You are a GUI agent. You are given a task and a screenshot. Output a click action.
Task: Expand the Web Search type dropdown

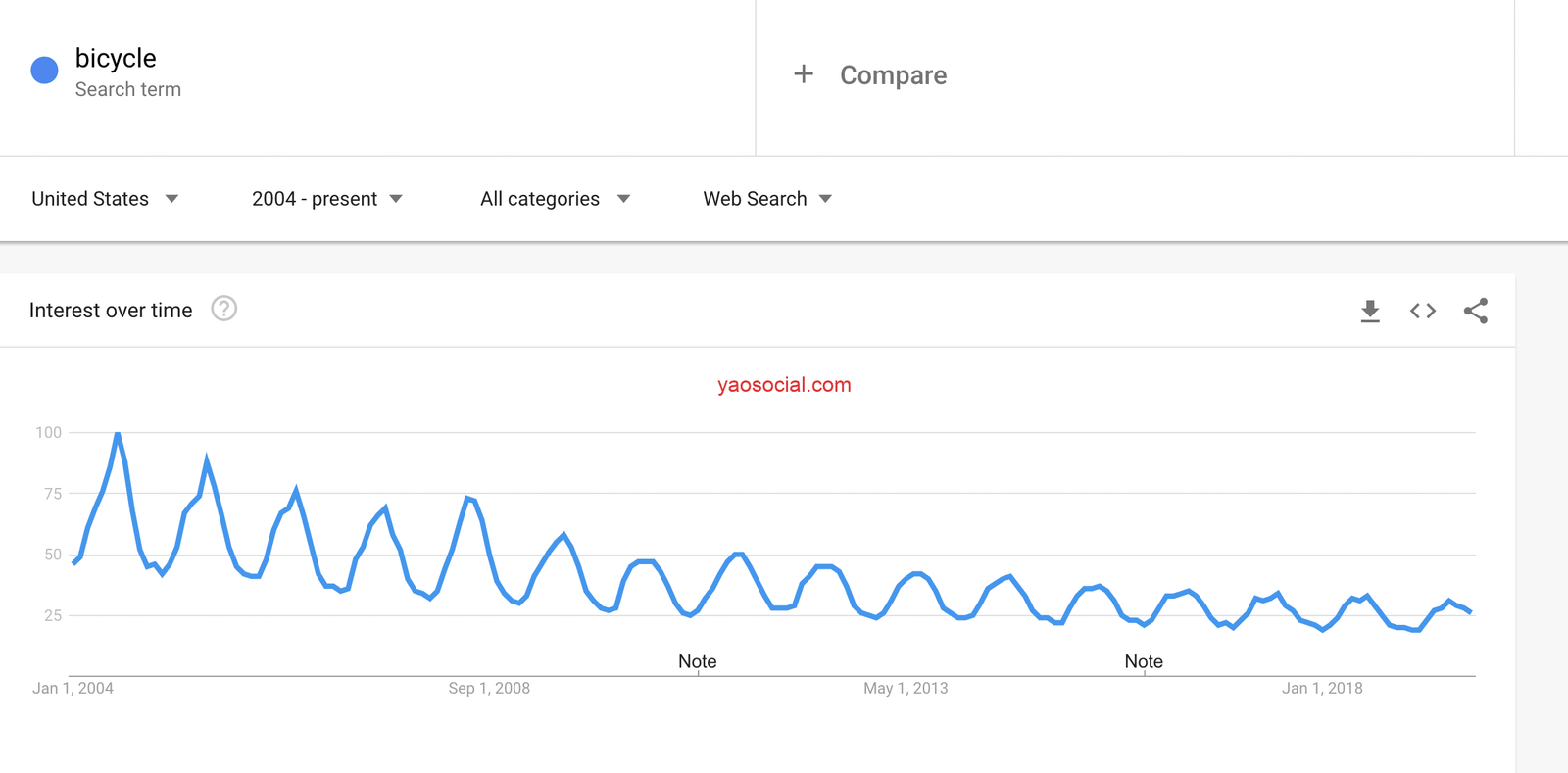(x=767, y=199)
